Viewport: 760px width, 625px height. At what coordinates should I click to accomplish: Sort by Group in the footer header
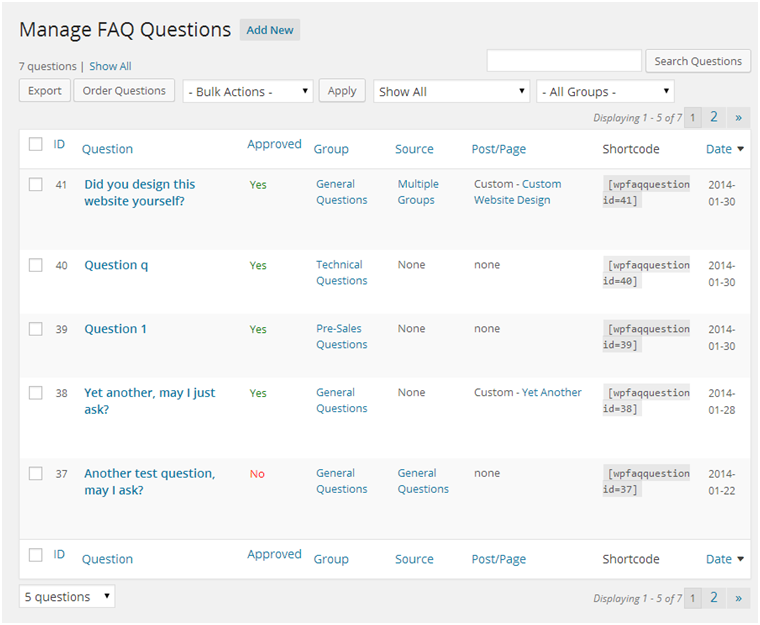click(331, 559)
